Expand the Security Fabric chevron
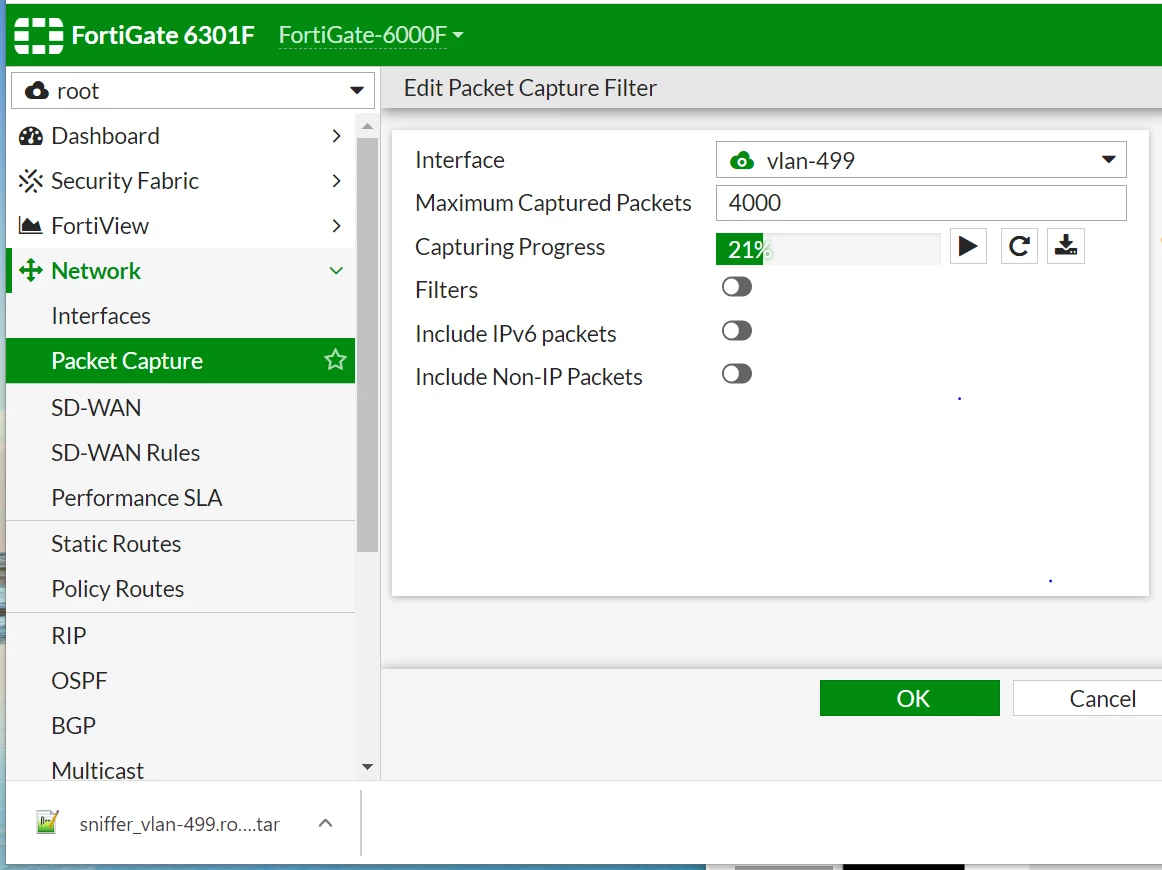 pyautogui.click(x=336, y=181)
